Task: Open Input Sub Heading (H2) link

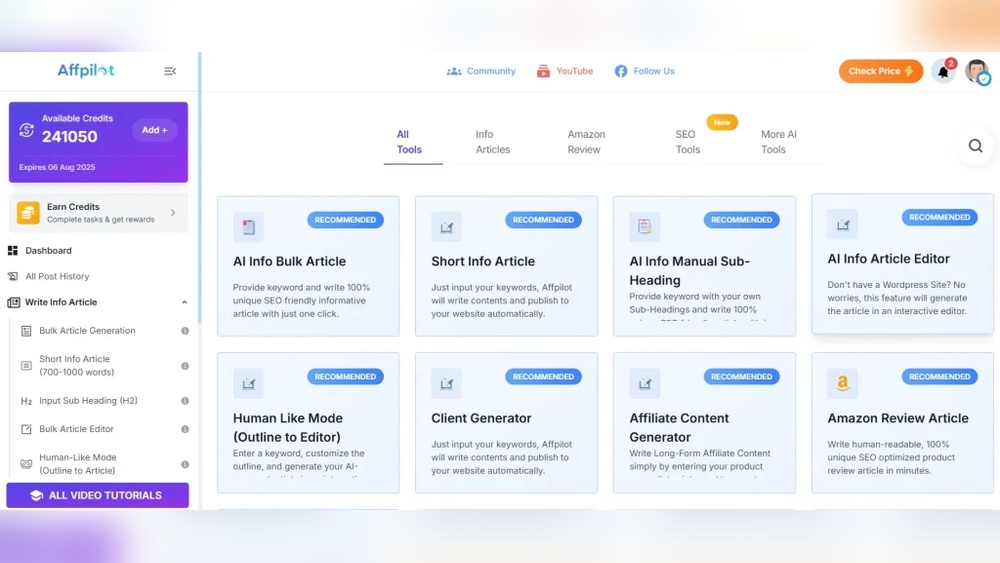Action: (x=88, y=401)
